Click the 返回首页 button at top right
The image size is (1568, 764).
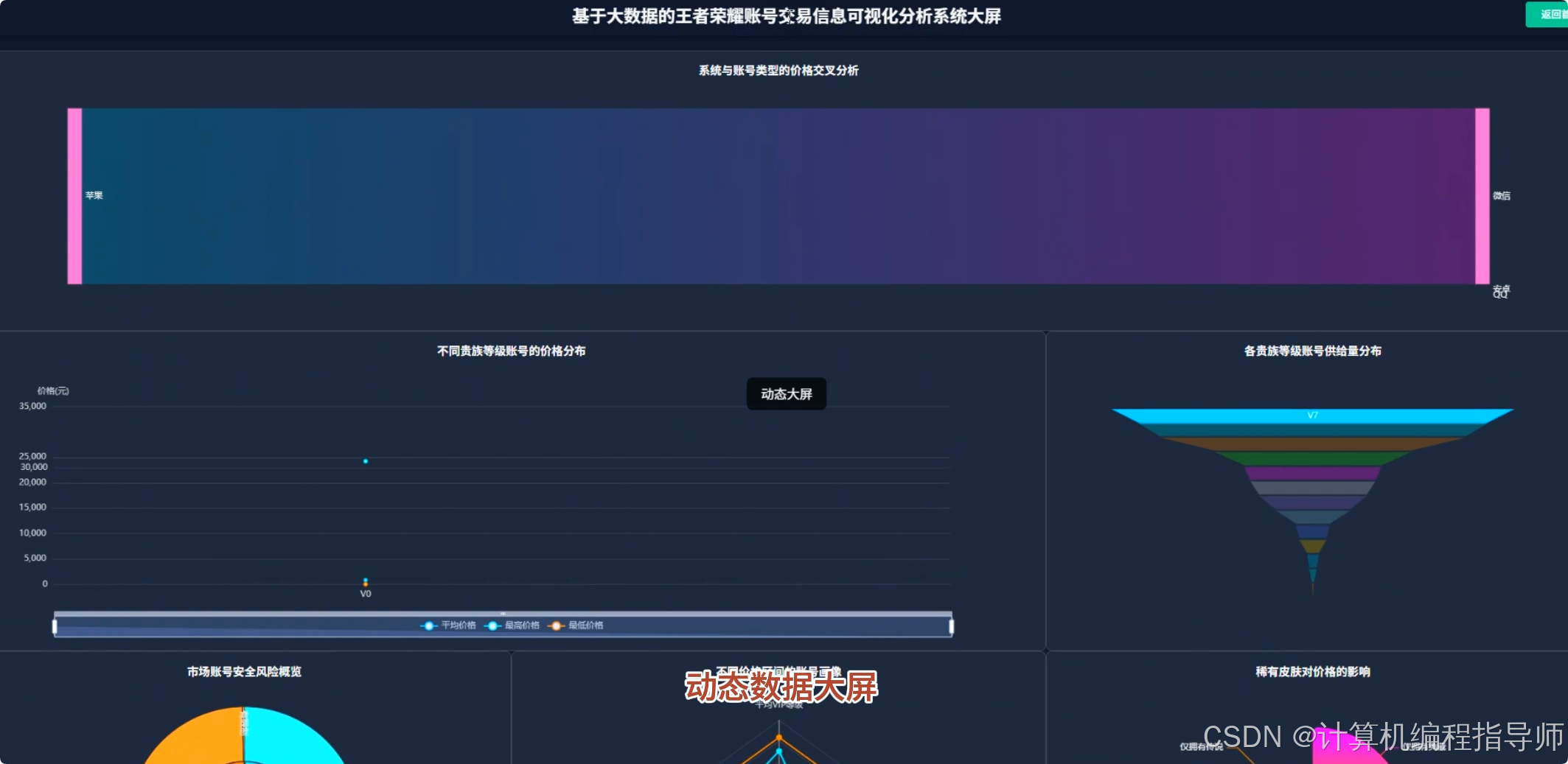tap(1548, 13)
